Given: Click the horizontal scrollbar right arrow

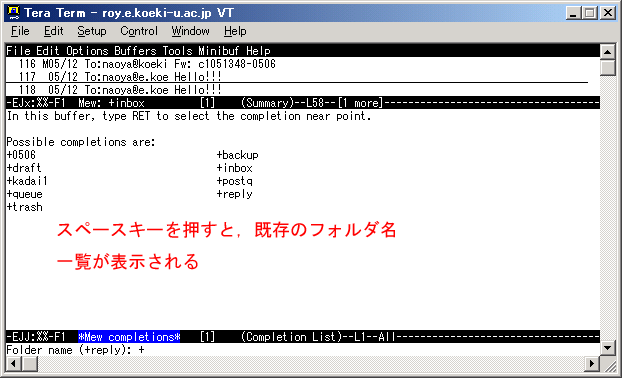Looking at the screenshot, I should coord(592,363).
